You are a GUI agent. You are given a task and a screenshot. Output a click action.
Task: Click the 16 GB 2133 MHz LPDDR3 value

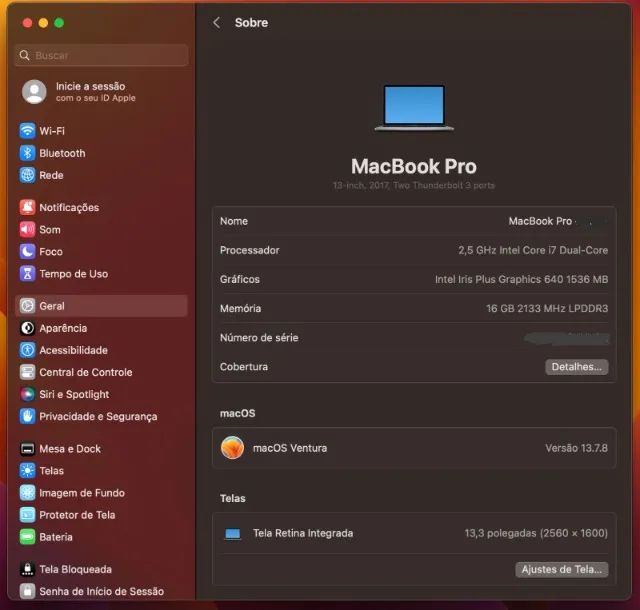[547, 308]
